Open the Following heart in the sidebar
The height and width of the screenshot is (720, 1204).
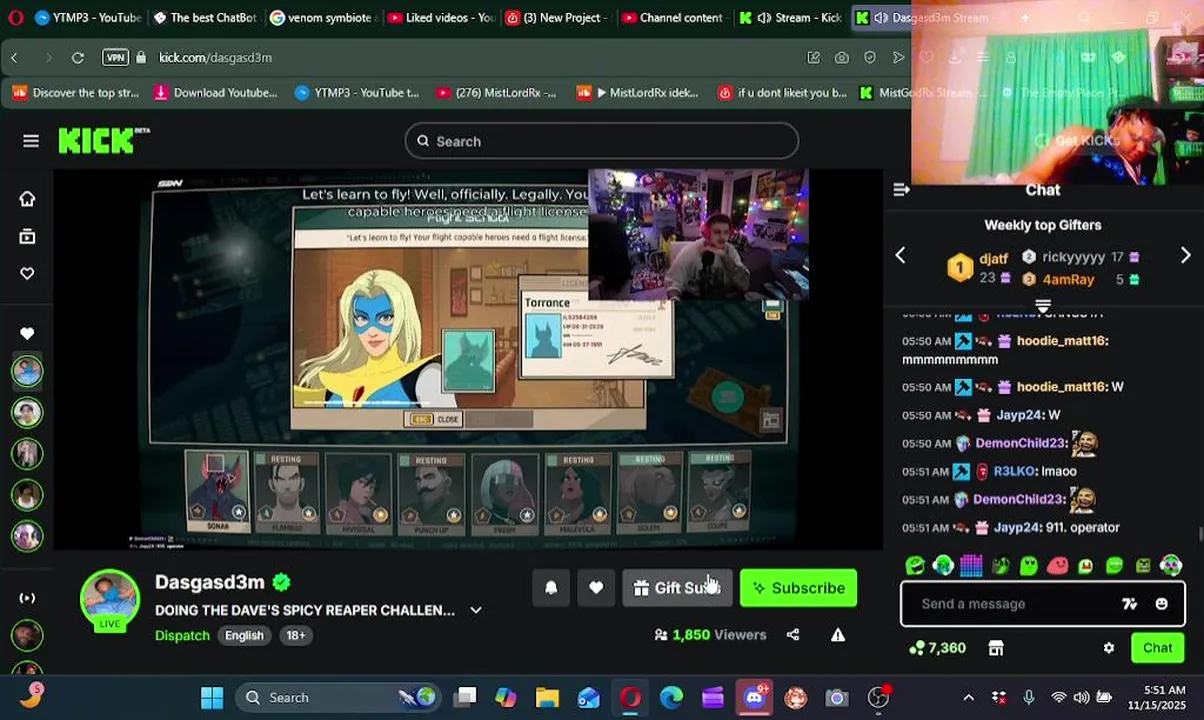[x=27, y=274]
